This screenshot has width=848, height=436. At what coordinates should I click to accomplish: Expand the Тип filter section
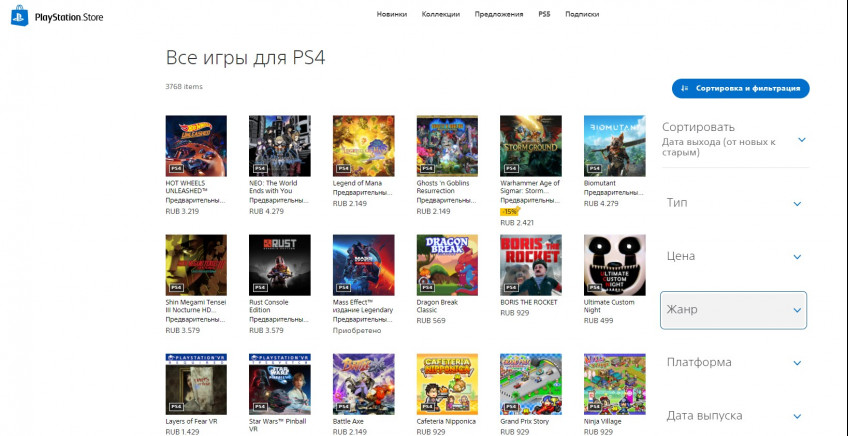[734, 203]
